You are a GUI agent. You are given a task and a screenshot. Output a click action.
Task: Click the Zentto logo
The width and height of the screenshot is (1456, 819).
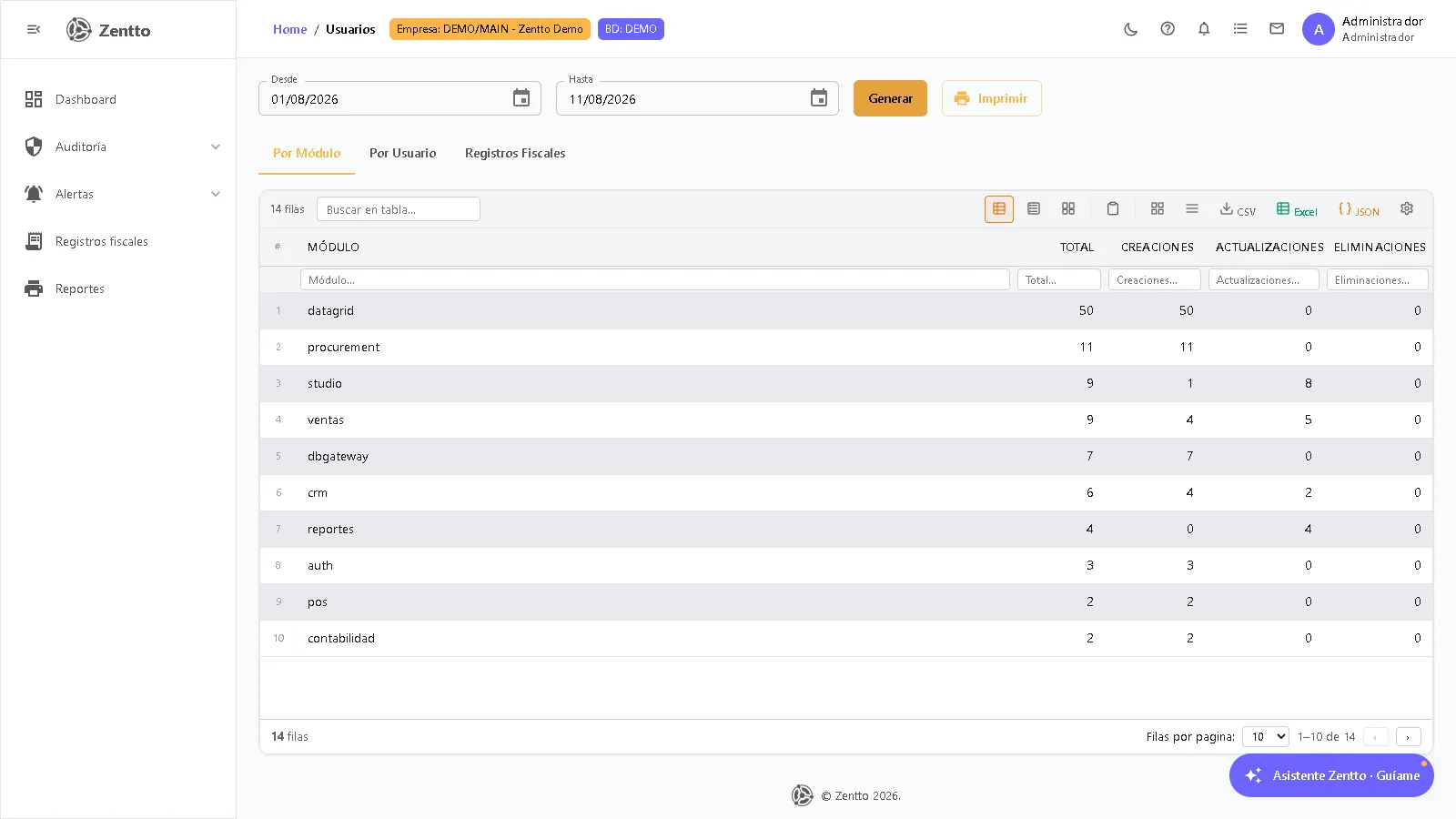(108, 30)
